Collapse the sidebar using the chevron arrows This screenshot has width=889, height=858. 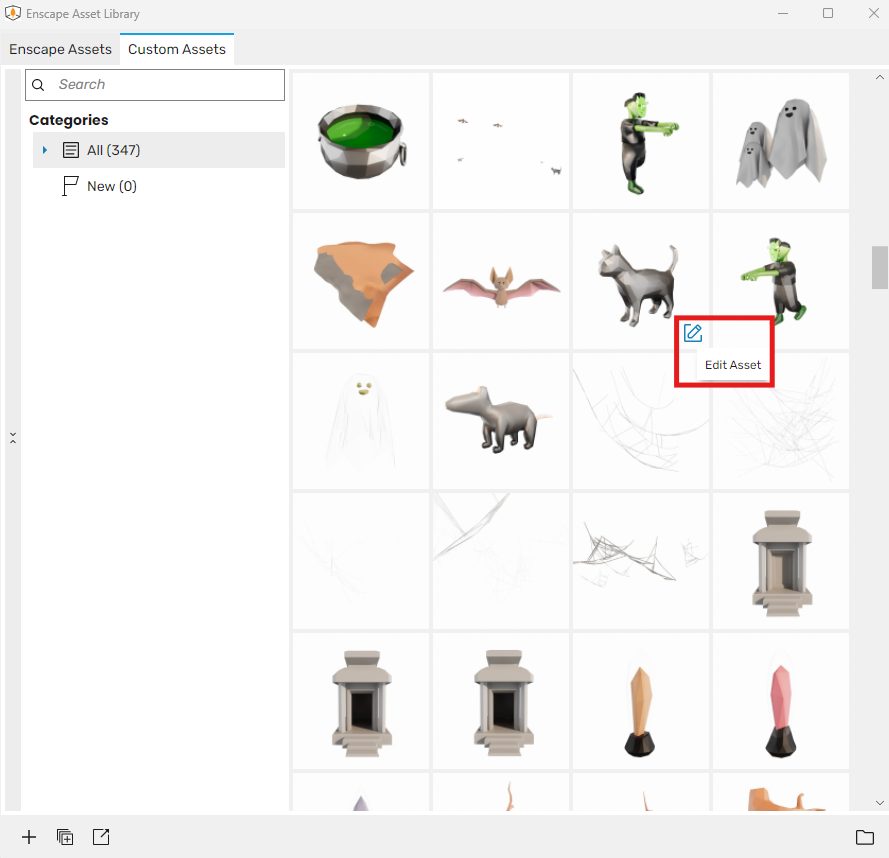click(13, 437)
